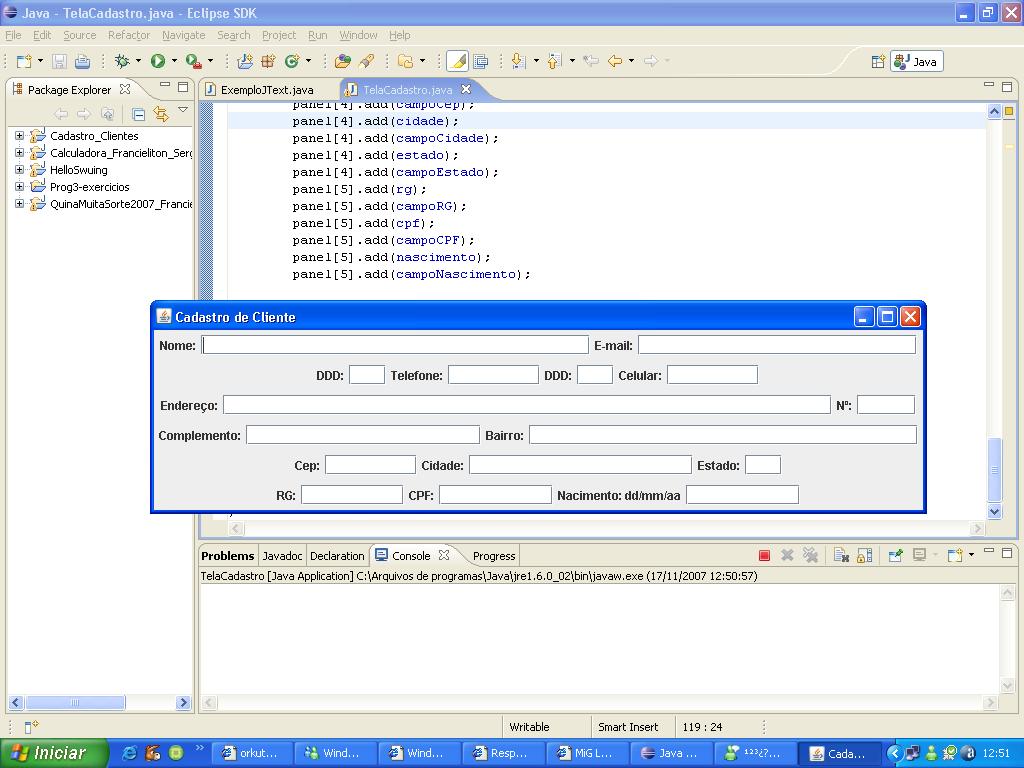
Task: Click the Debug bug icon in toolbar
Action: coord(122,61)
